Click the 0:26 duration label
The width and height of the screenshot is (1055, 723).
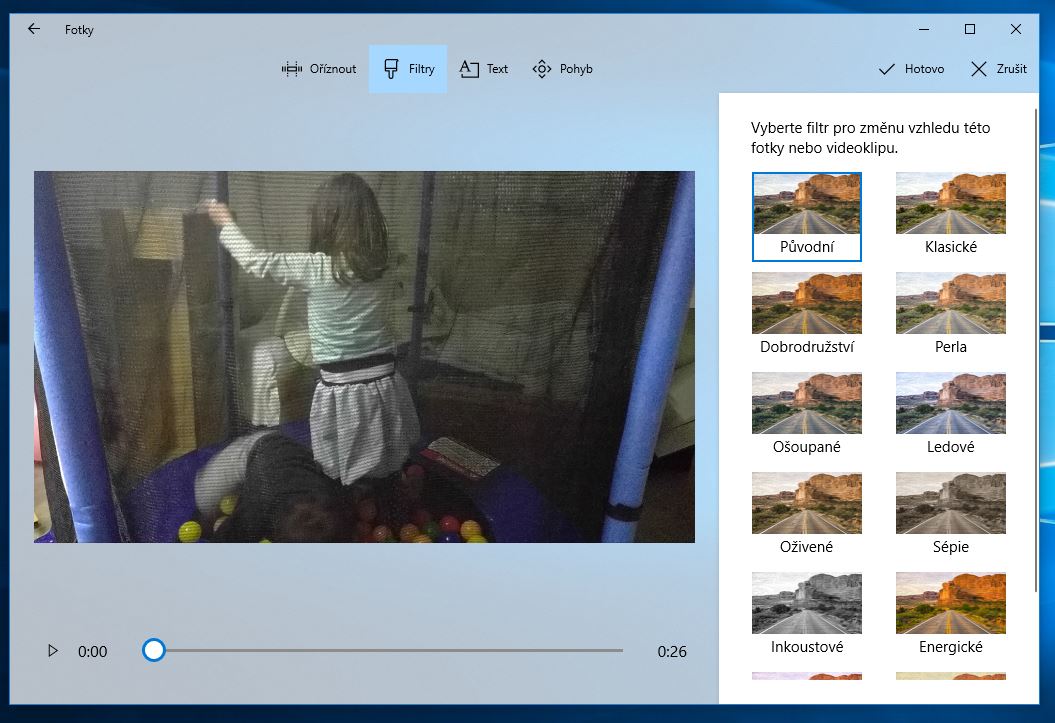(672, 652)
